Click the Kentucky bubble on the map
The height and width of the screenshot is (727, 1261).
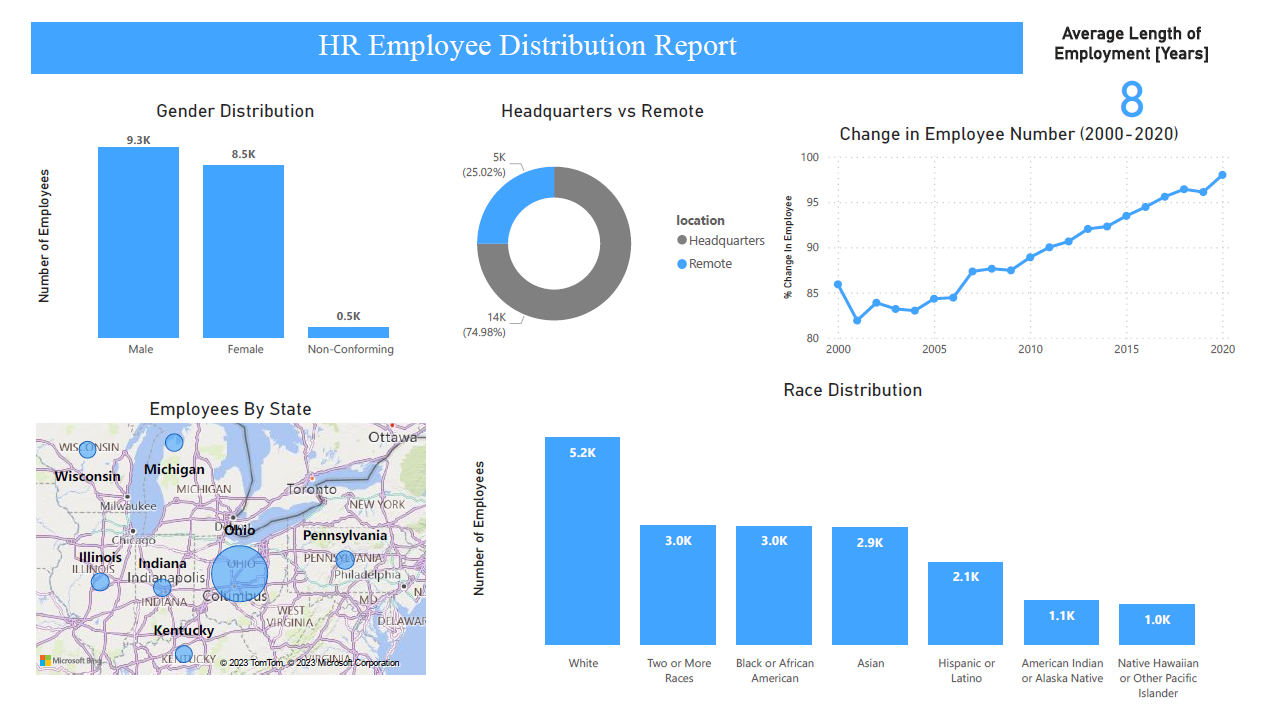(183, 653)
